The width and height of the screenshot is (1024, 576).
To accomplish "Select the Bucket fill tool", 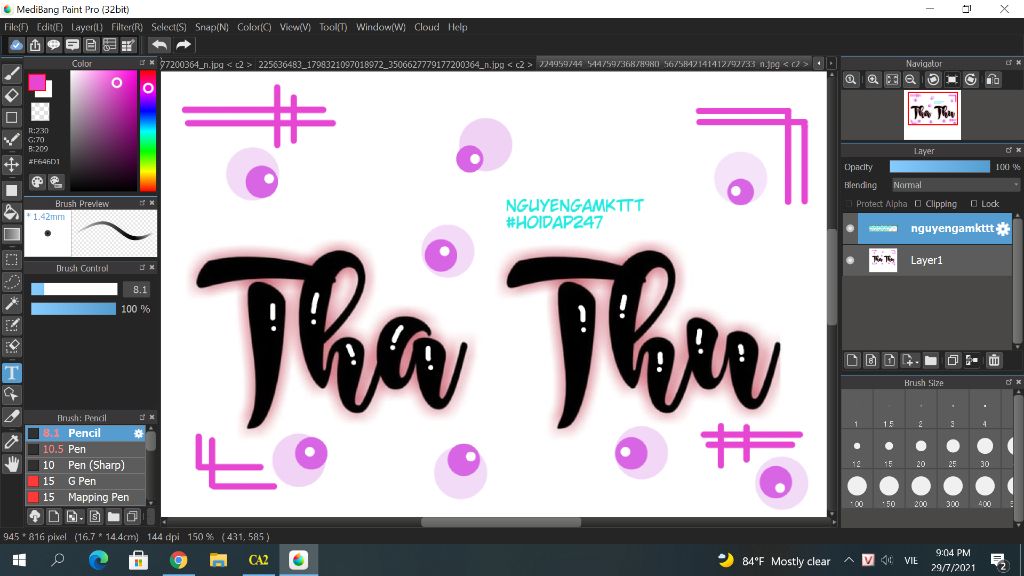I will [x=12, y=212].
